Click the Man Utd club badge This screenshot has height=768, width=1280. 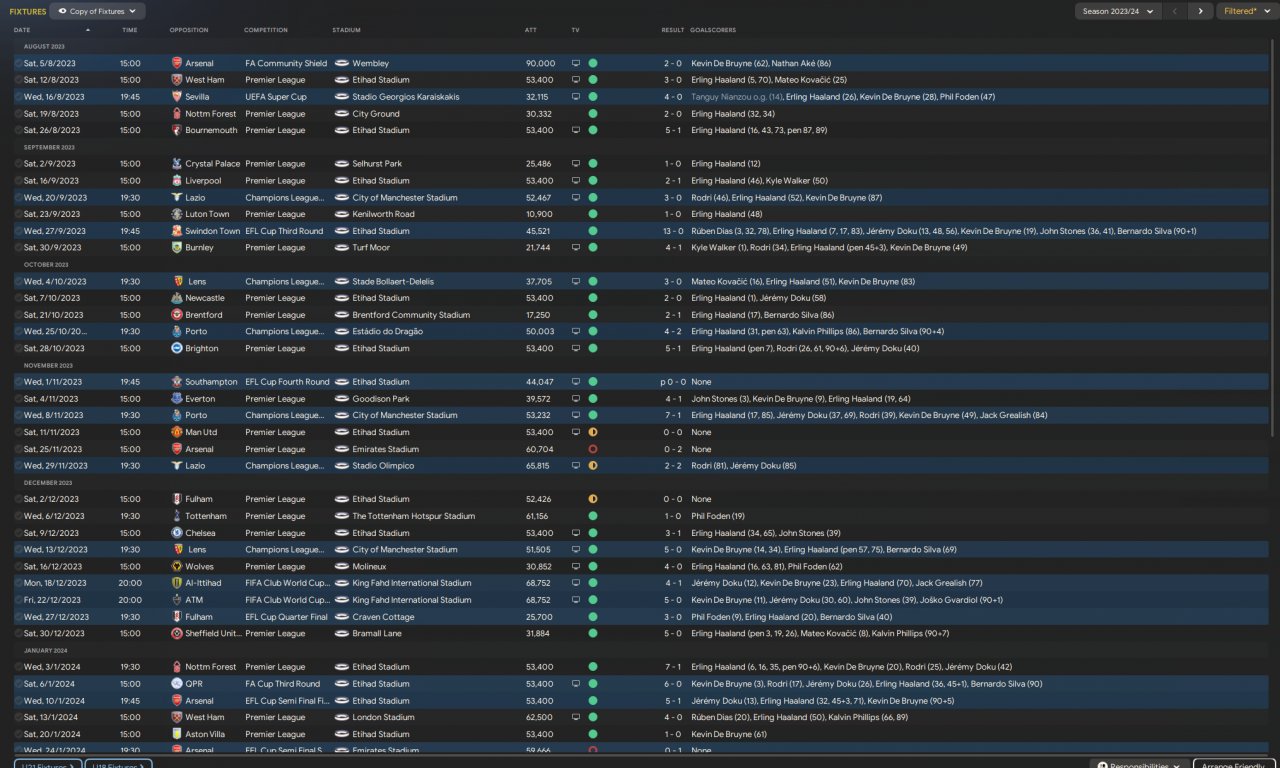(x=177, y=432)
